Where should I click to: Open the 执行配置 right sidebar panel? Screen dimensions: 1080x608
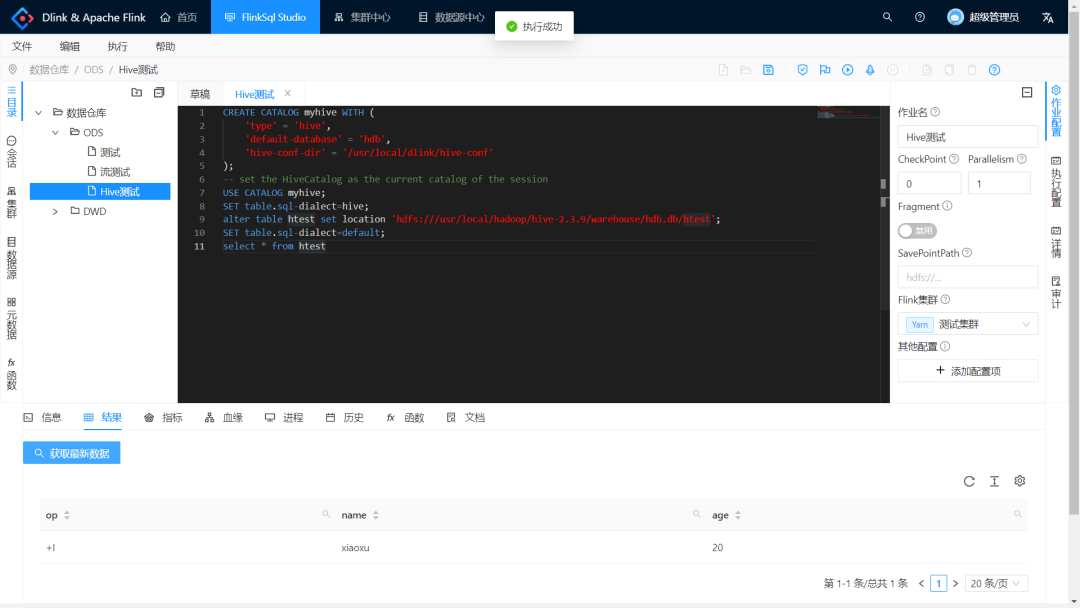pyautogui.click(x=1056, y=181)
